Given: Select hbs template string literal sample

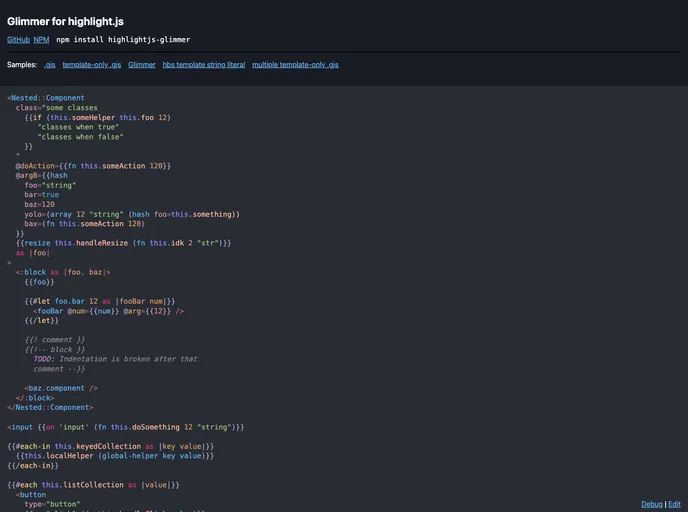Looking at the screenshot, I should pyautogui.click(x=204, y=65).
